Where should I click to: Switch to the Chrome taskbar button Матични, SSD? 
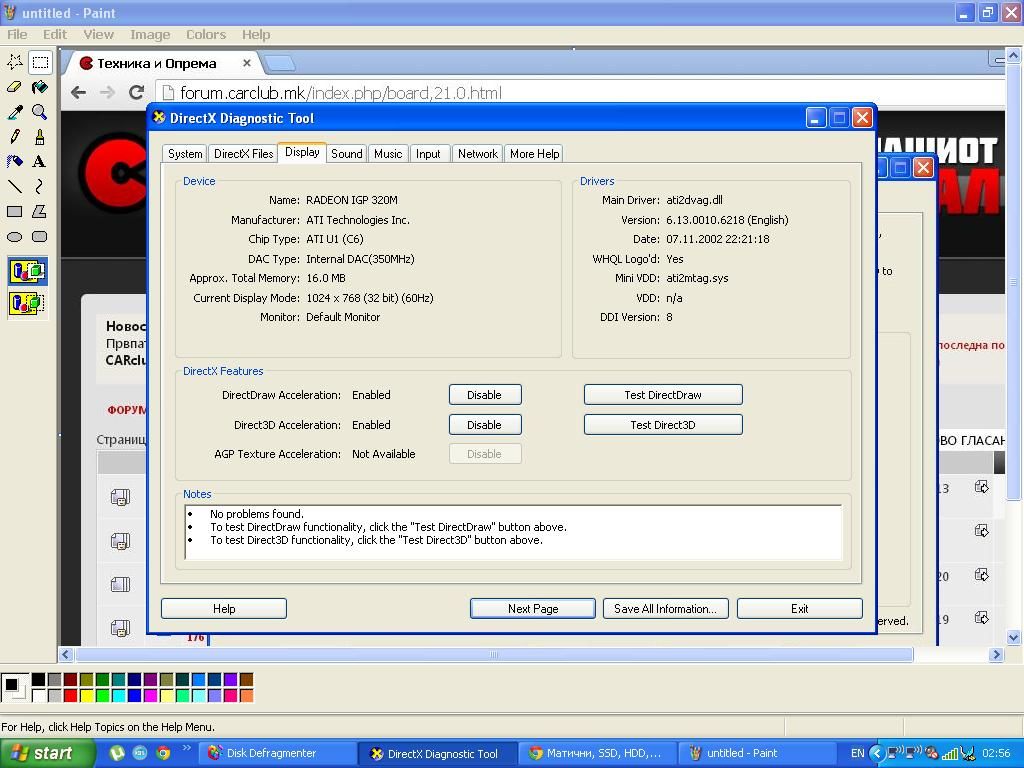[598, 754]
